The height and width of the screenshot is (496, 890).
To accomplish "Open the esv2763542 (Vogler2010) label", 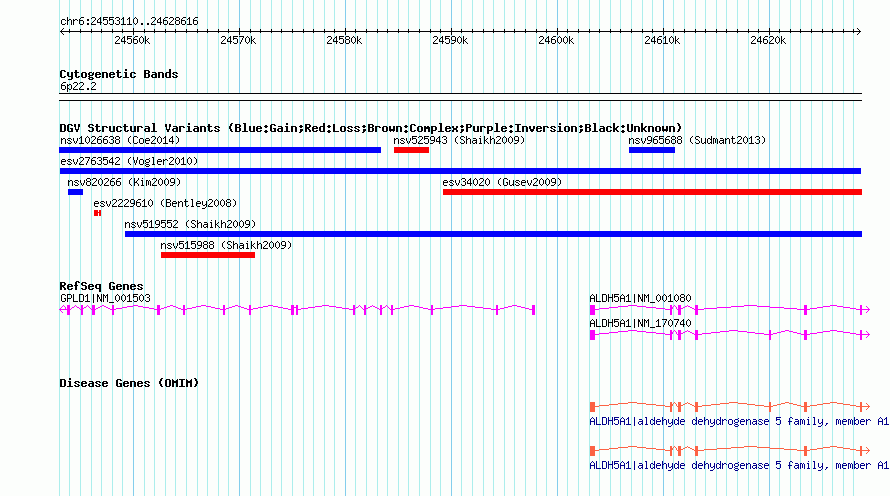I will click(129, 161).
